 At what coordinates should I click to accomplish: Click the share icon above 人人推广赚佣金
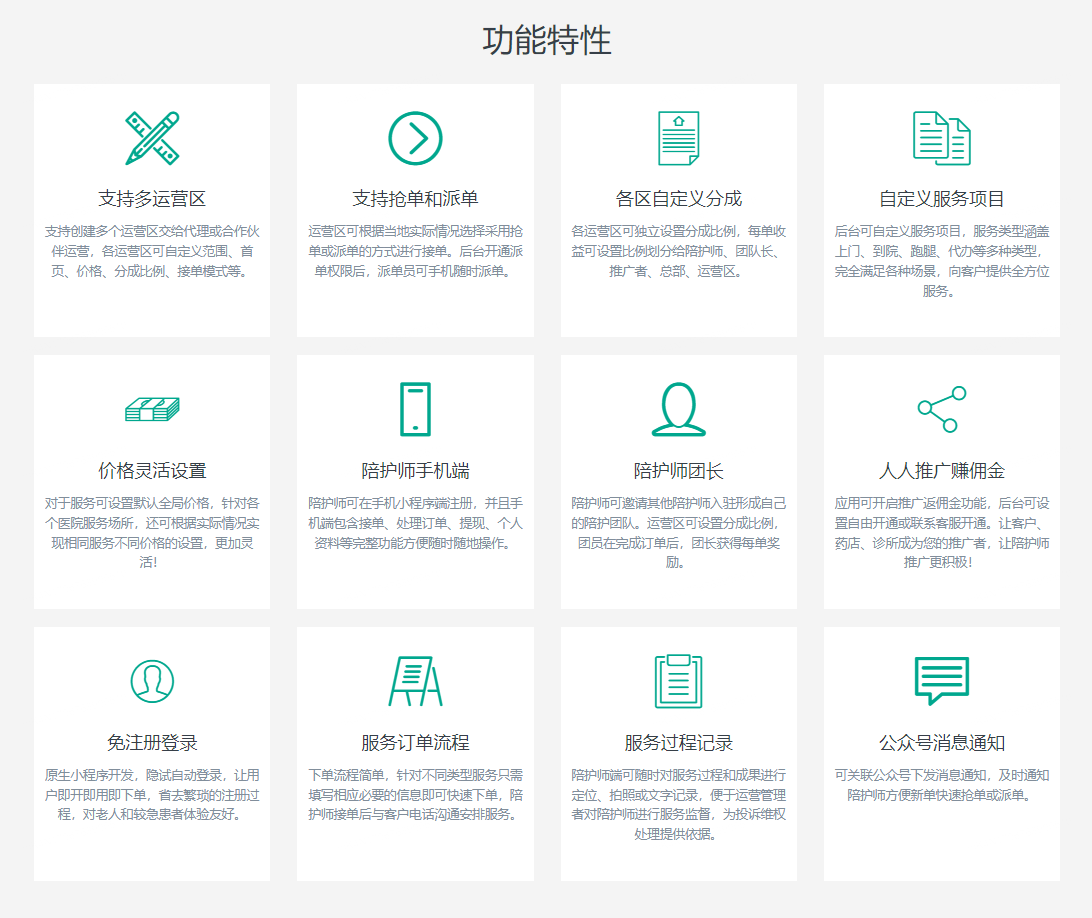pyautogui.click(x=941, y=409)
